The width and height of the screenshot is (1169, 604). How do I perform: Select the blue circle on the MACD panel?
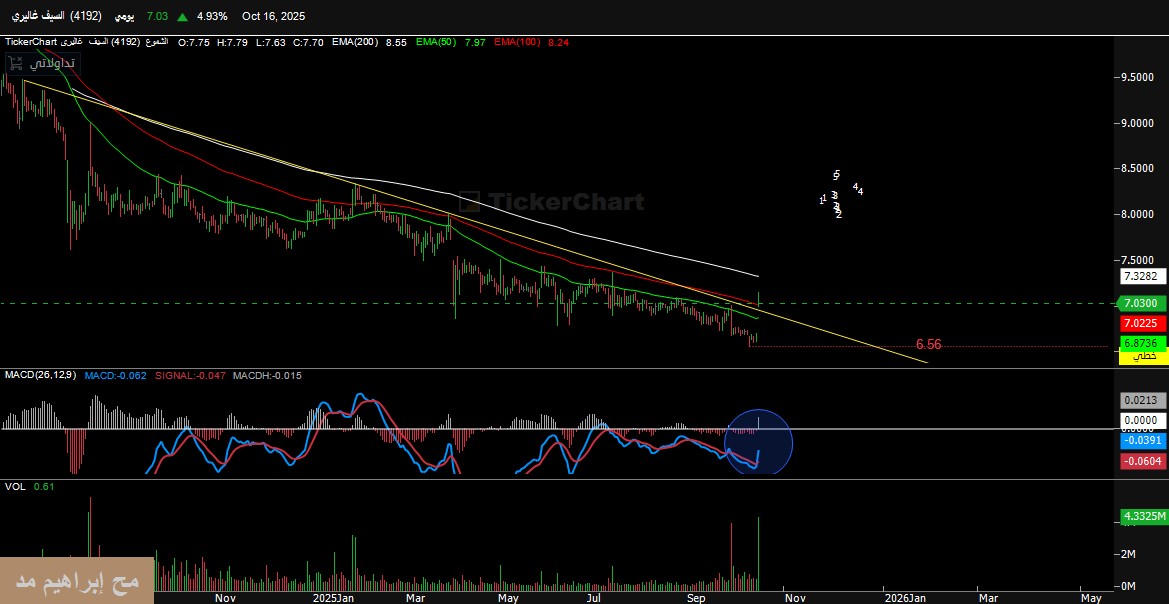click(758, 441)
